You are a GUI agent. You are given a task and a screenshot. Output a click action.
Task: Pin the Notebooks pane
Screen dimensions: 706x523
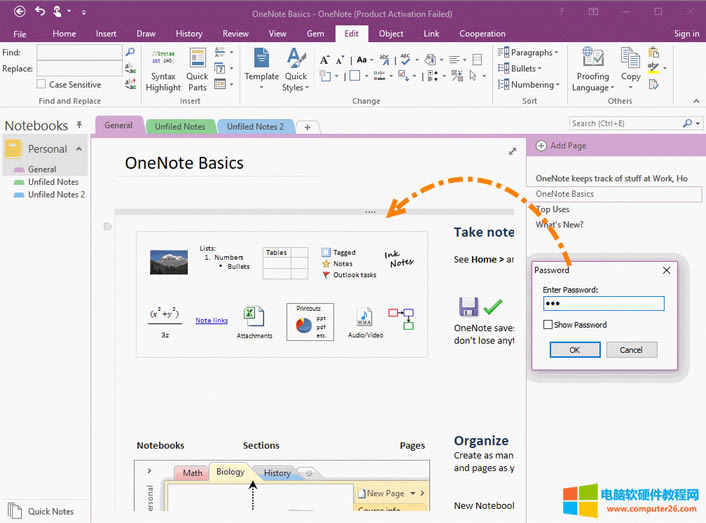pos(79,126)
